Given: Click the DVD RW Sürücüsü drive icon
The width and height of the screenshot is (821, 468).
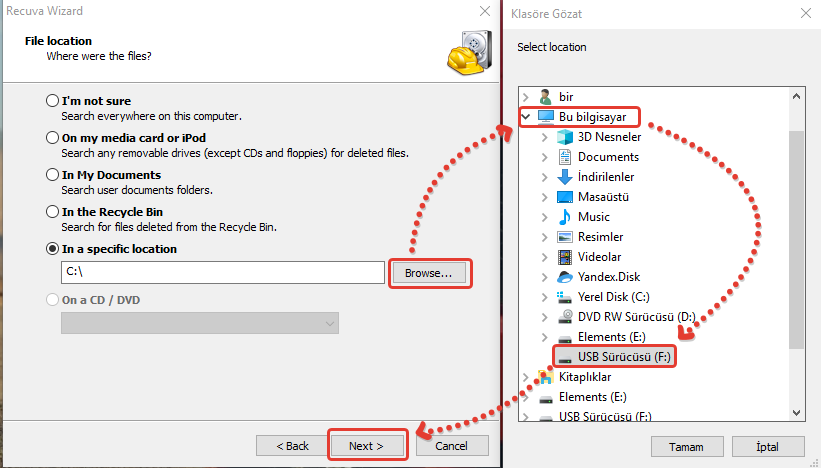Looking at the screenshot, I should 564,317.
